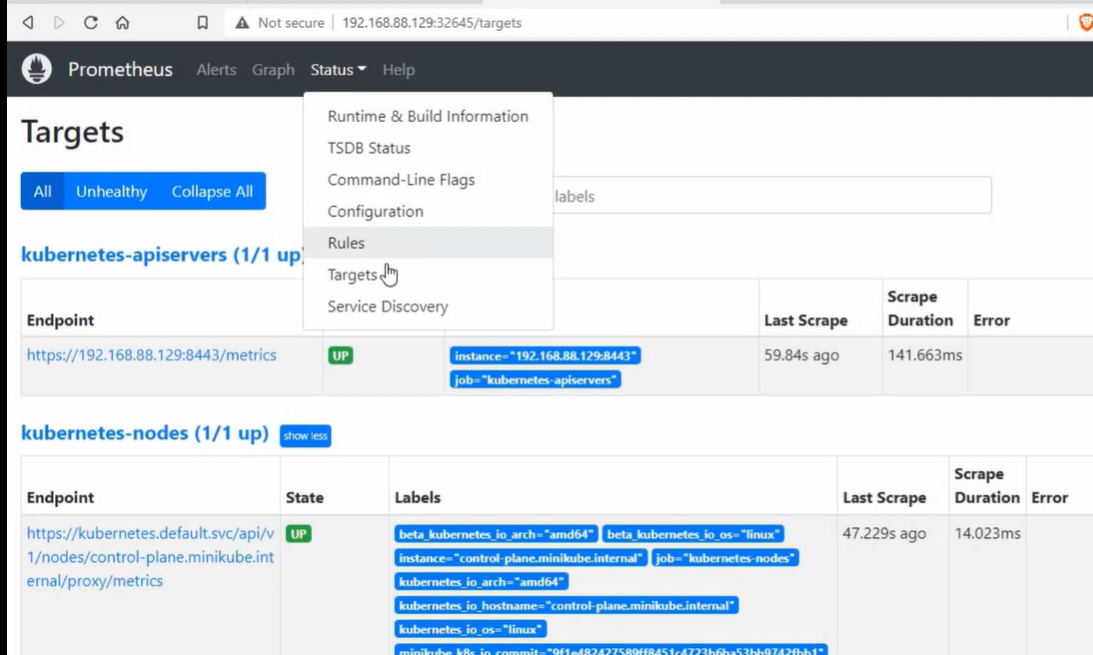
Task: Click the UP badge for kubernetes-nodes
Action: [298, 534]
